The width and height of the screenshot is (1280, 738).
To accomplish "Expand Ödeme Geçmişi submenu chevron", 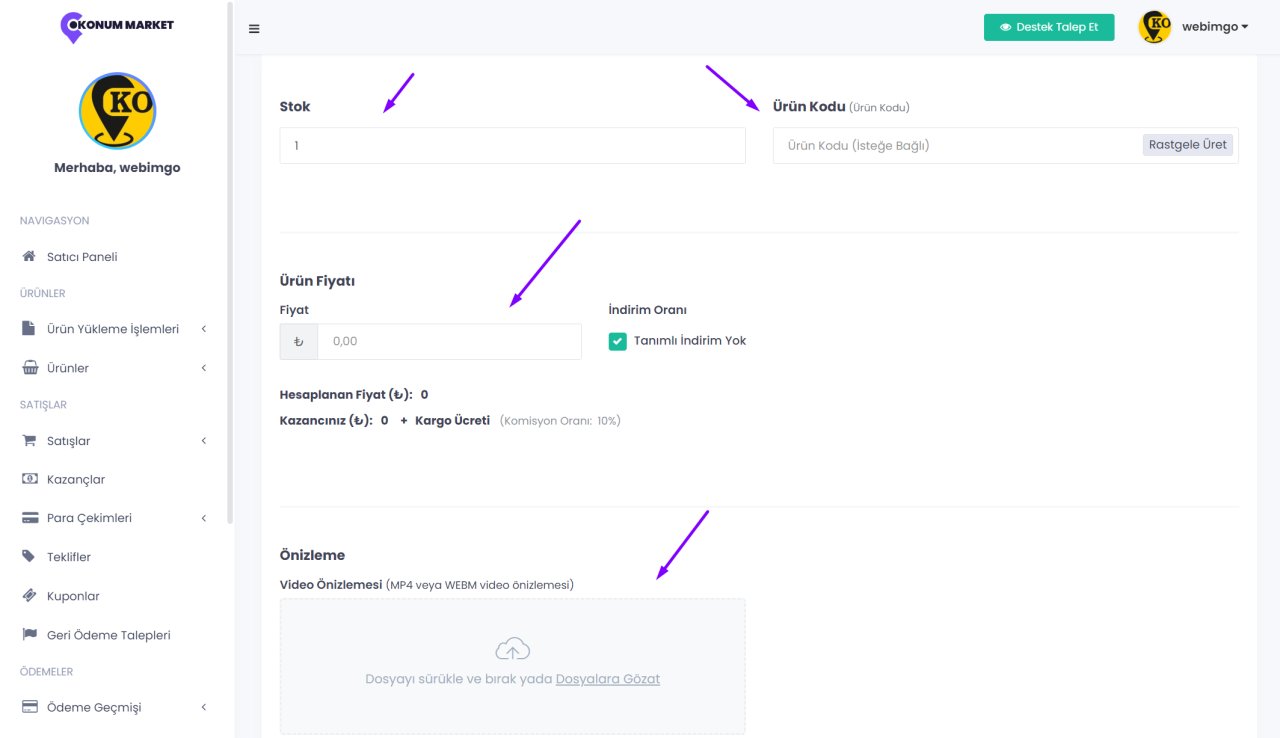I will [204, 707].
